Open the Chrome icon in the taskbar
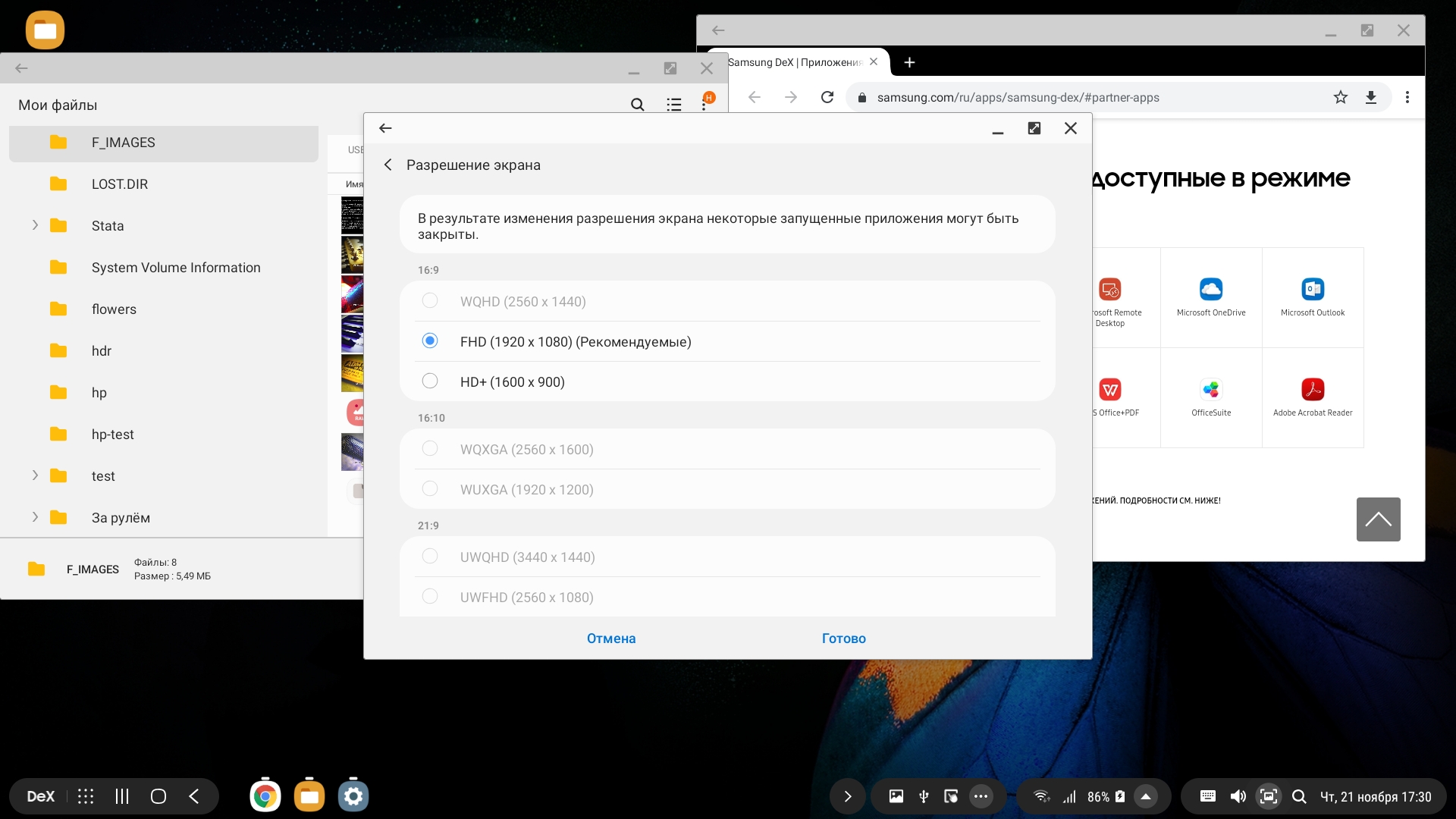The width and height of the screenshot is (1456, 819). (265, 796)
